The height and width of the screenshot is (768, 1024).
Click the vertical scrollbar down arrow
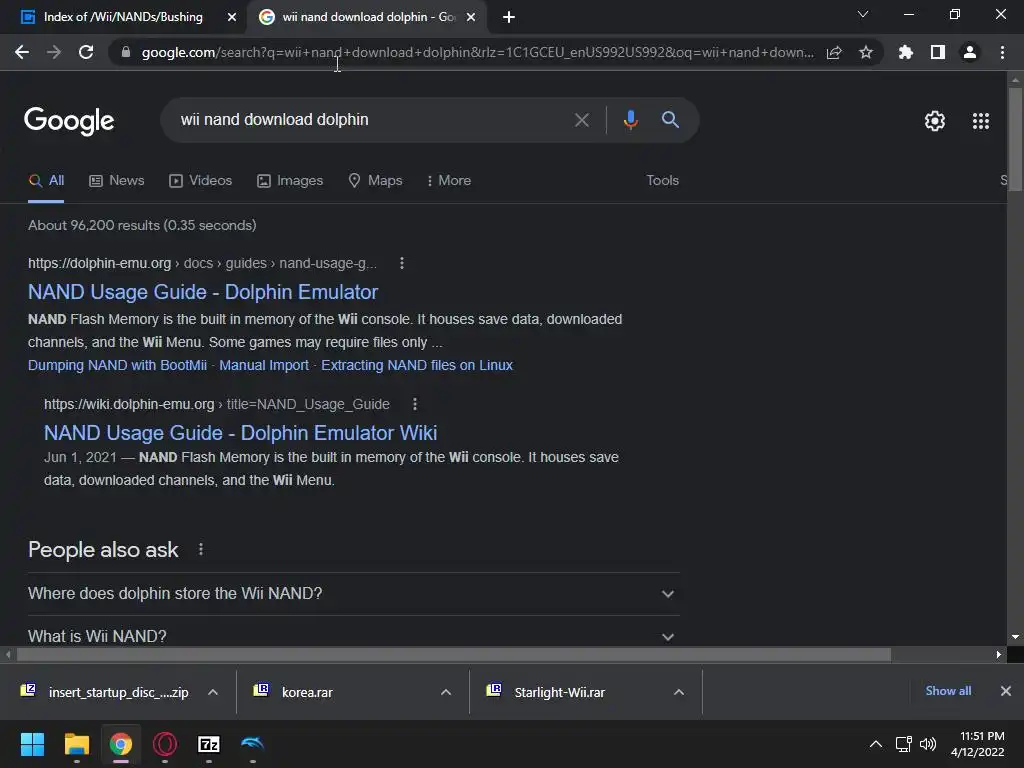coord(1015,637)
